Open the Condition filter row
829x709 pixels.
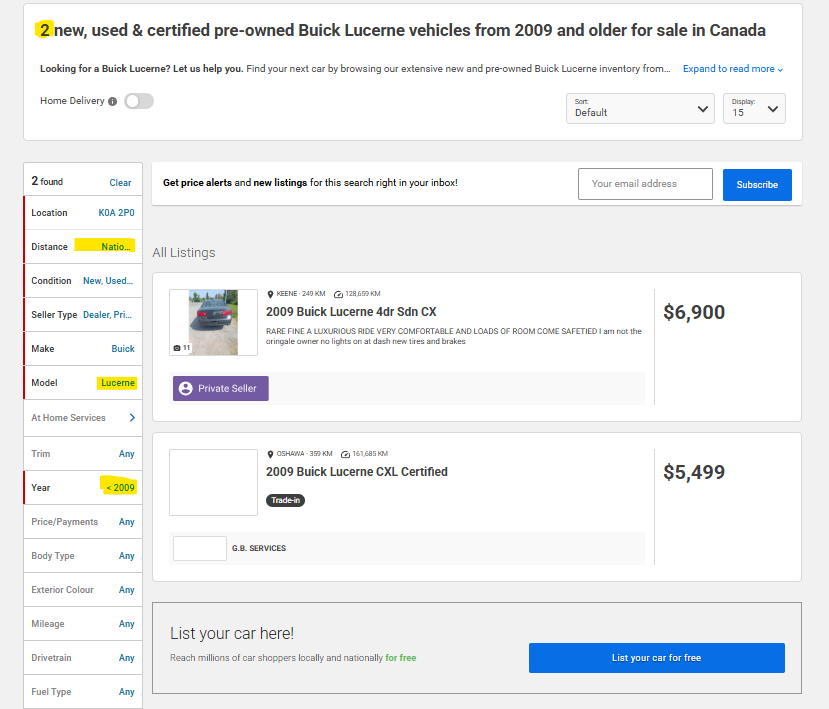[x=83, y=281]
